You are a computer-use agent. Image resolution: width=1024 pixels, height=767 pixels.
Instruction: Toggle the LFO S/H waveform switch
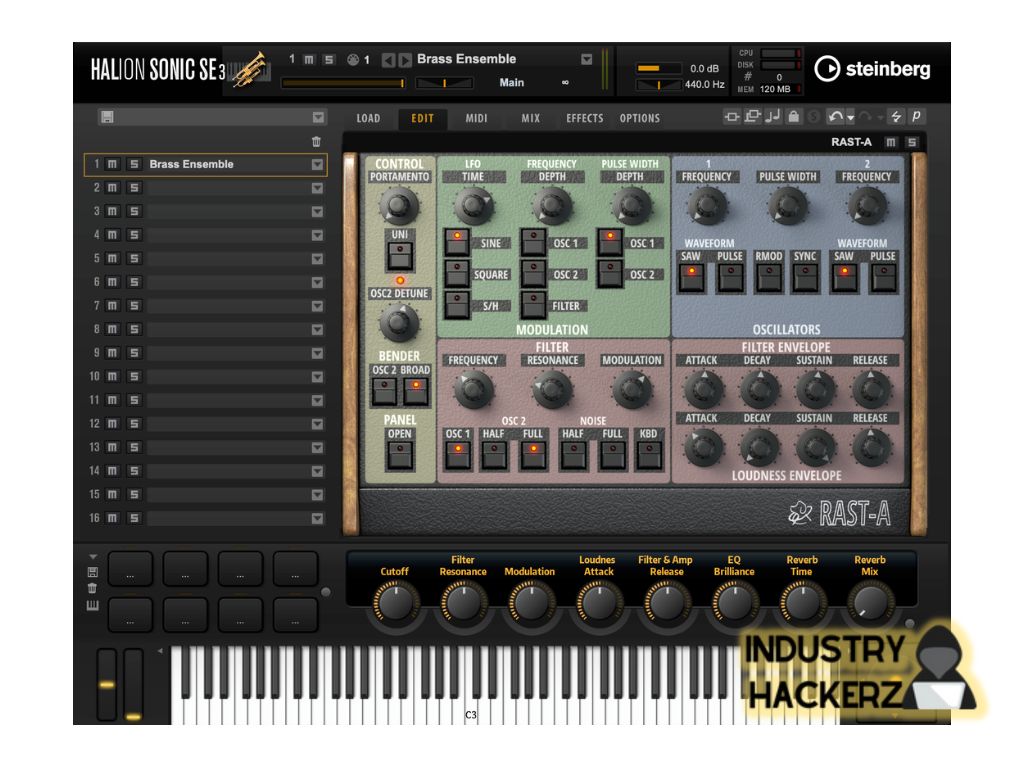(x=457, y=305)
